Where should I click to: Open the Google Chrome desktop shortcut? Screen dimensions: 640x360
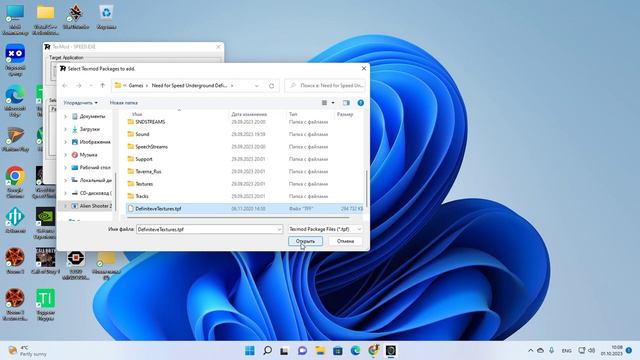tap(15, 182)
